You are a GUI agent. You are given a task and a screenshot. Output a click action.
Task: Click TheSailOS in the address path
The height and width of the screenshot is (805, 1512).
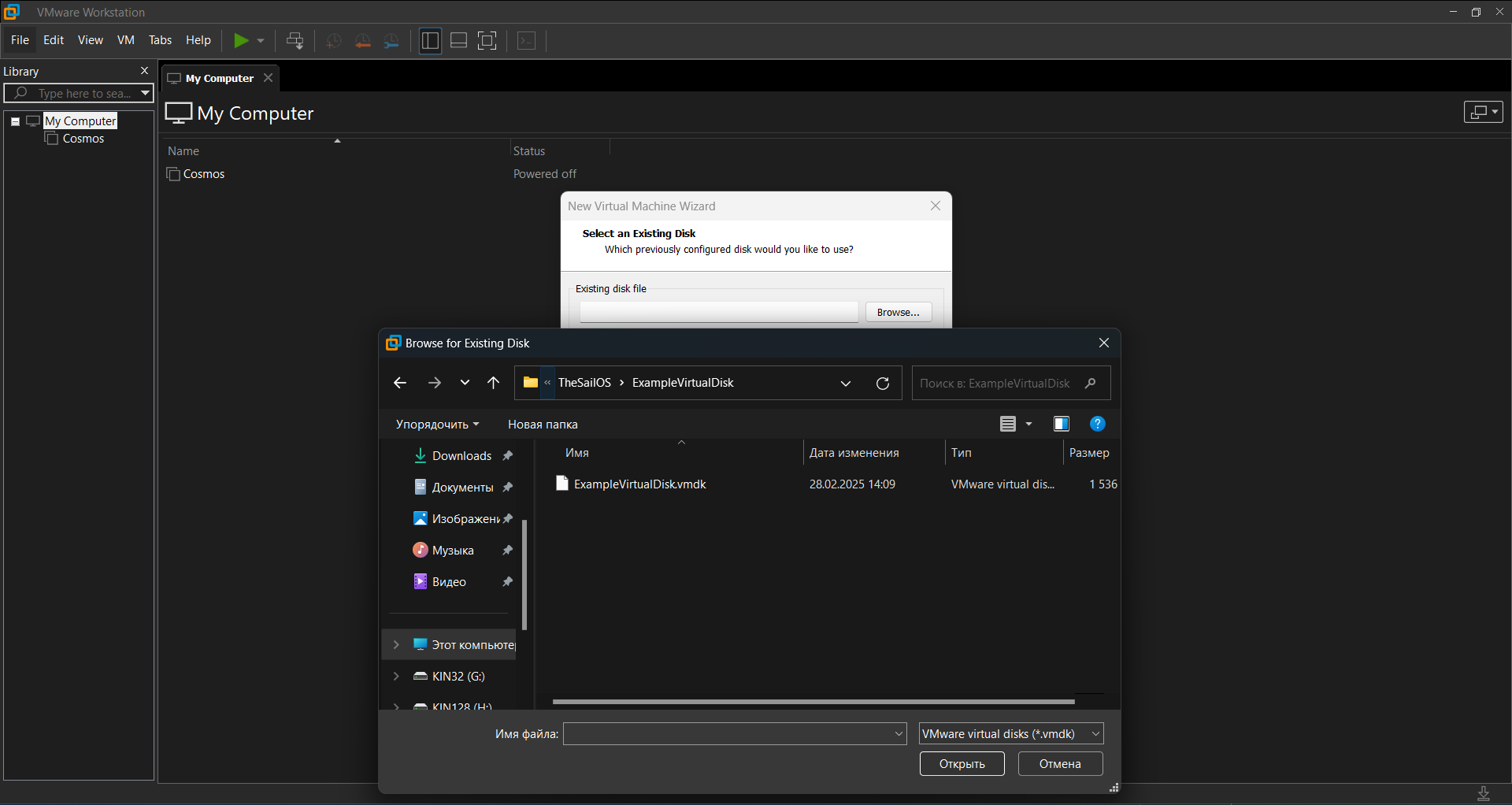(x=584, y=383)
